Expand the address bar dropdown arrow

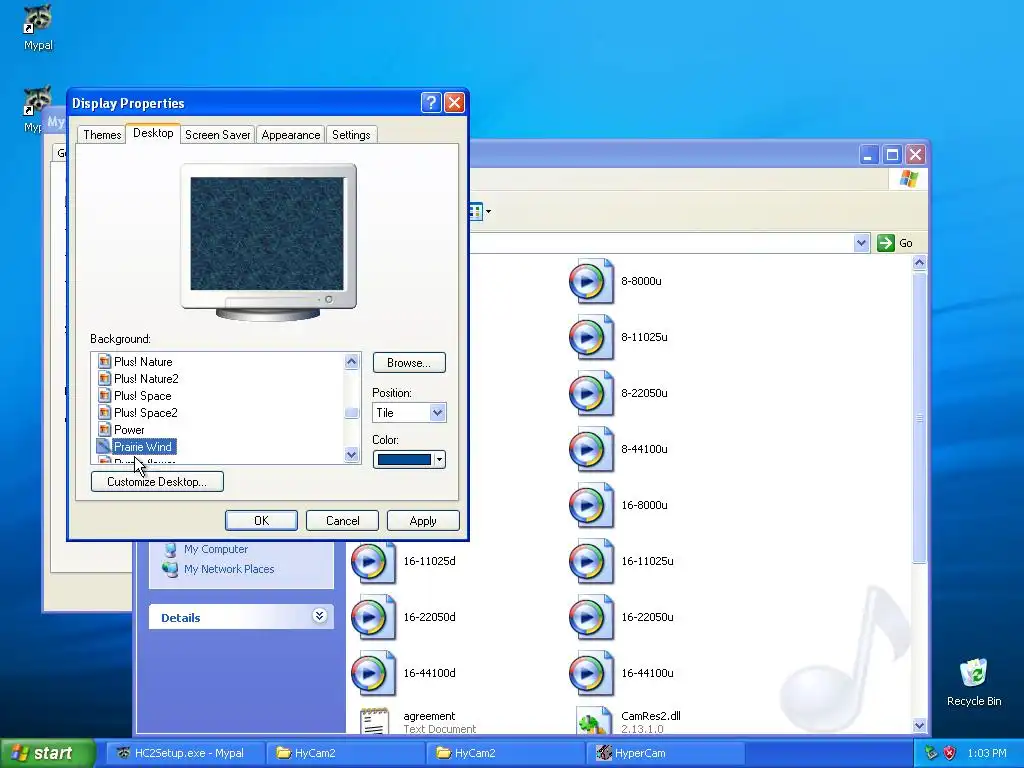(861, 243)
